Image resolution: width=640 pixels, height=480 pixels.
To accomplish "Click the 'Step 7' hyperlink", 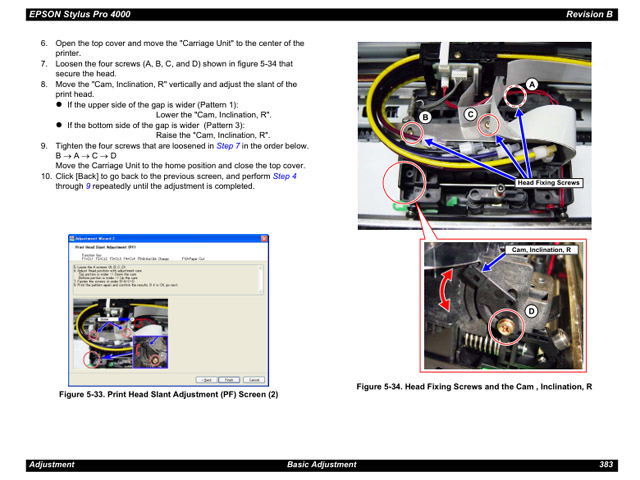I will (x=231, y=146).
